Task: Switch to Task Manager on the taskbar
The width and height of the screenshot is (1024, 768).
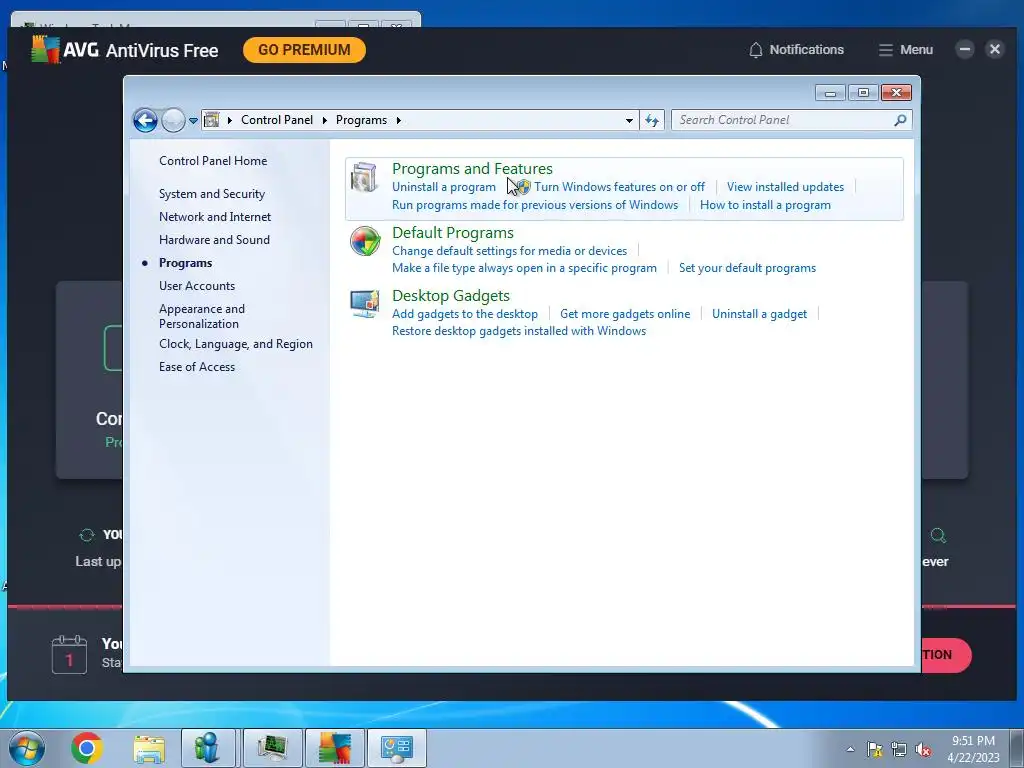Action: [272, 748]
